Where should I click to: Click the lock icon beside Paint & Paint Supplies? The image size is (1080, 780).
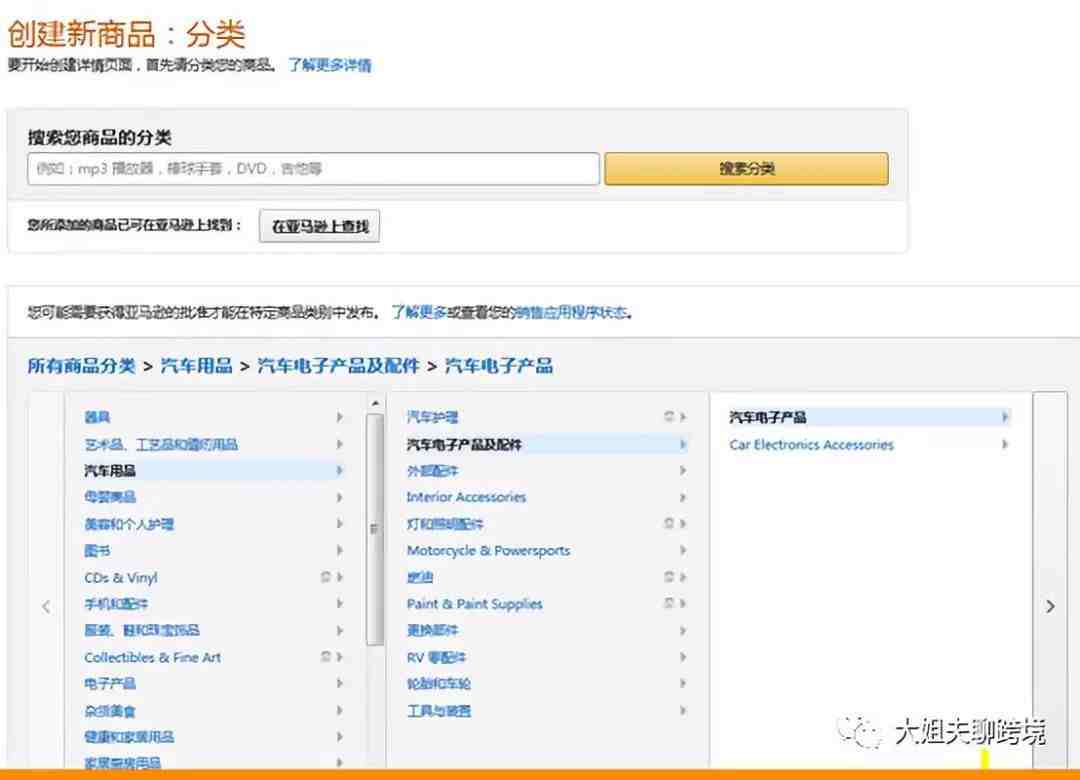(668, 603)
